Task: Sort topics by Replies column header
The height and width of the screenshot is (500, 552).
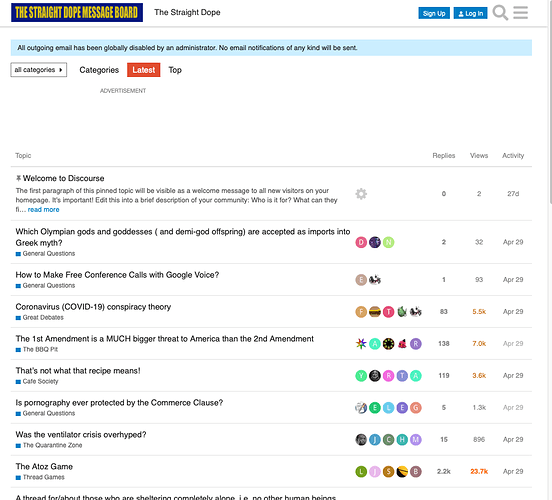Action: [x=444, y=156]
